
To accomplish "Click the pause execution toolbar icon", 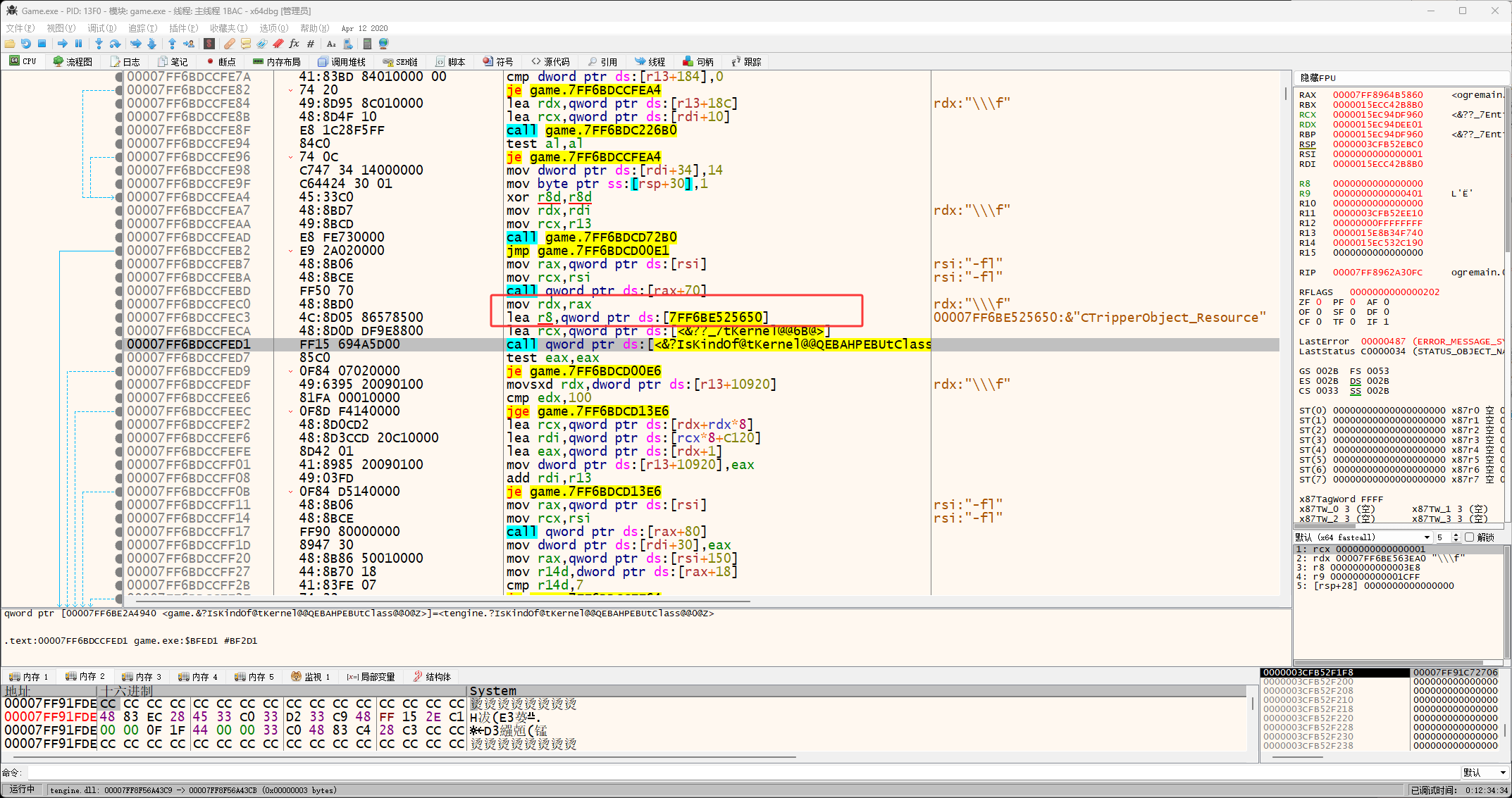I will point(78,44).
